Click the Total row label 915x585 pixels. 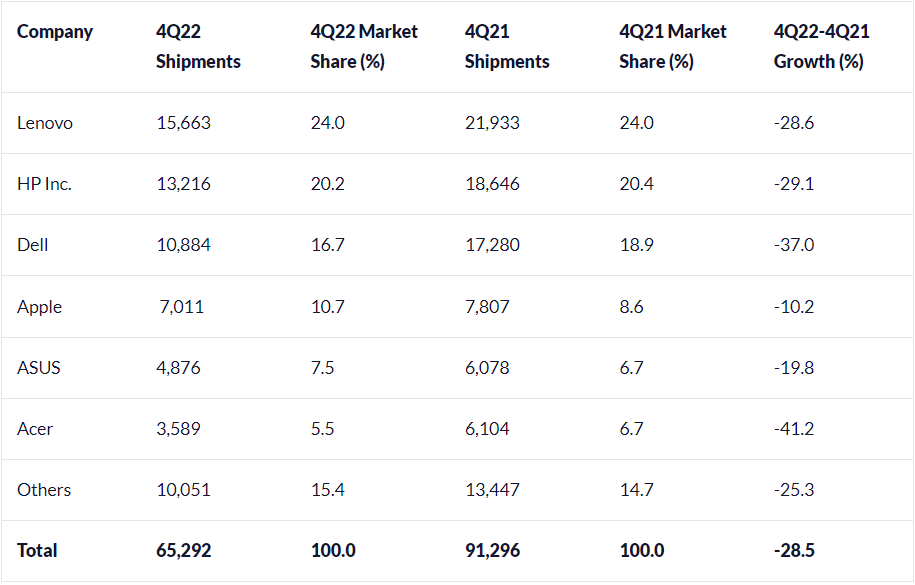point(37,551)
